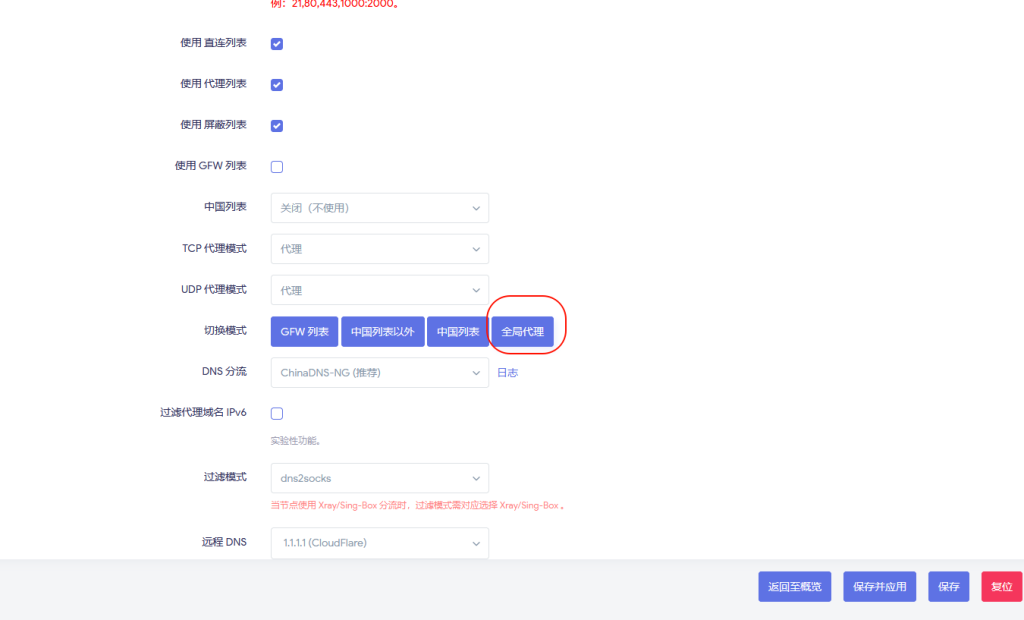Switch mode to GFW 列表
This screenshot has width=1024, height=620.
303,330
